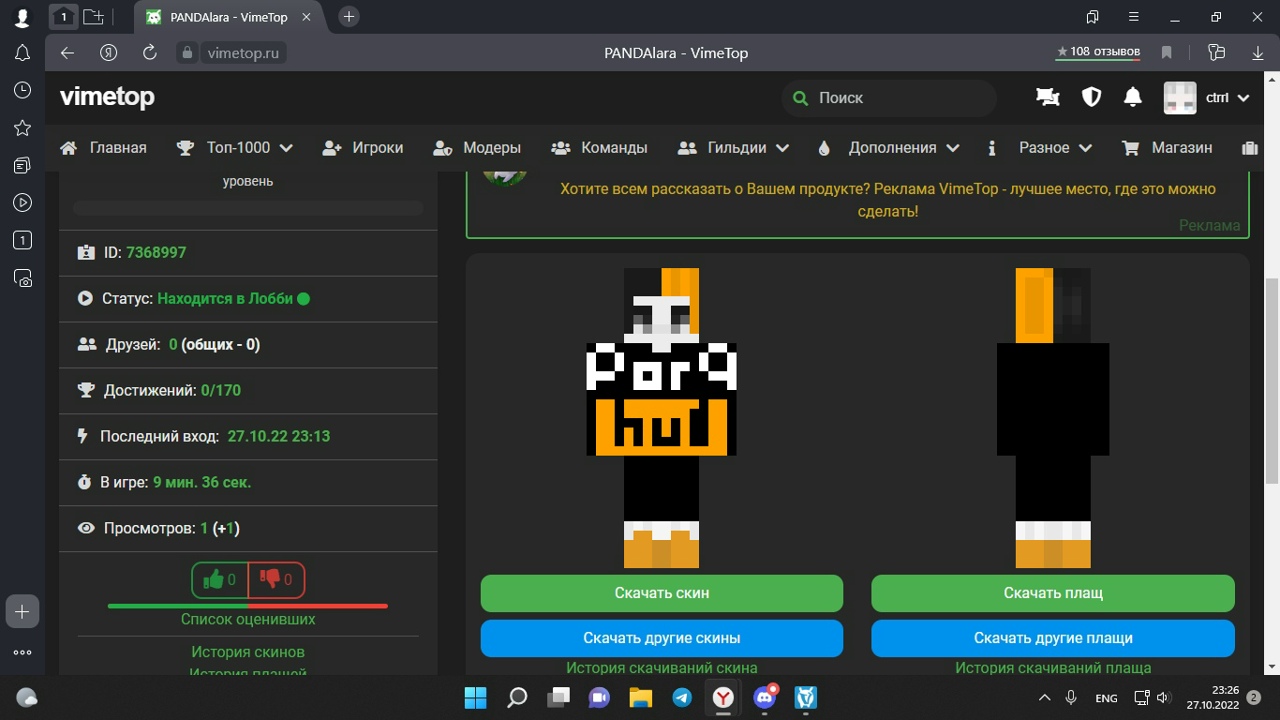This screenshot has height=720, width=1280.
Task: Click the briefcase icon in the navigation bar
Action: pos(1249,148)
